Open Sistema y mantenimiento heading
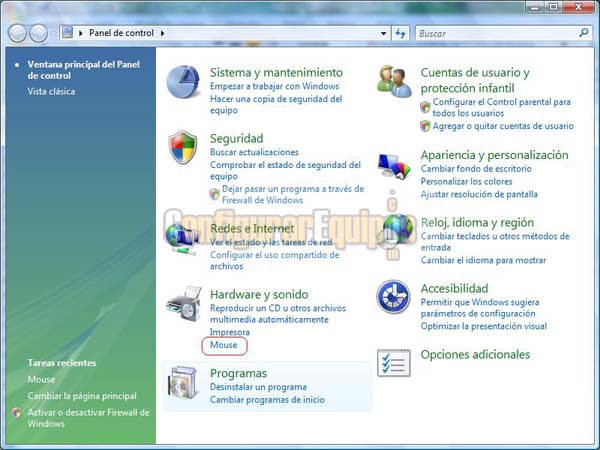This screenshot has width=600, height=450. (x=276, y=72)
